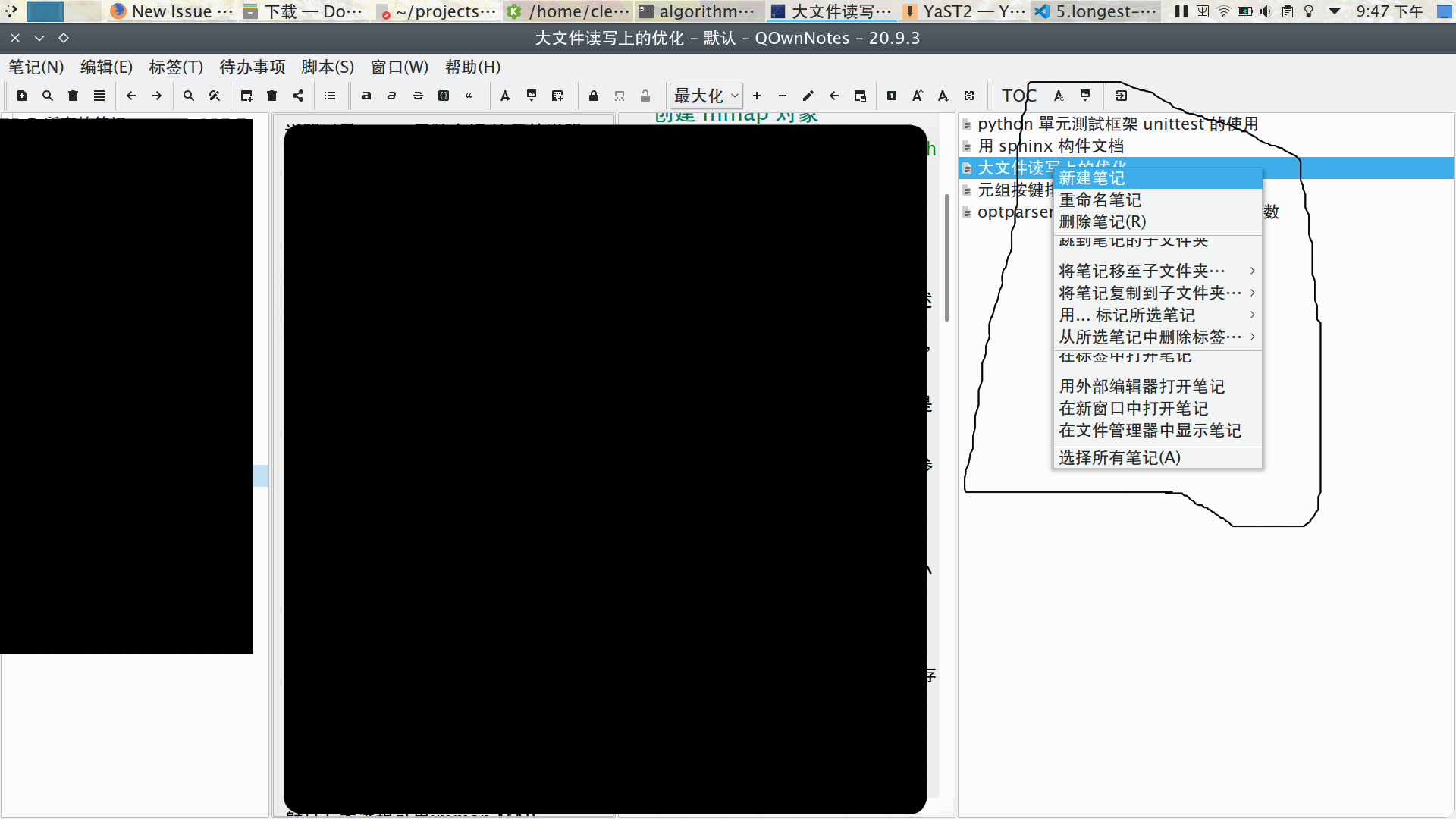Choose 在文件管理器中显示笔记 menu entry
Screen dimensions: 1456x819
coord(1157,431)
